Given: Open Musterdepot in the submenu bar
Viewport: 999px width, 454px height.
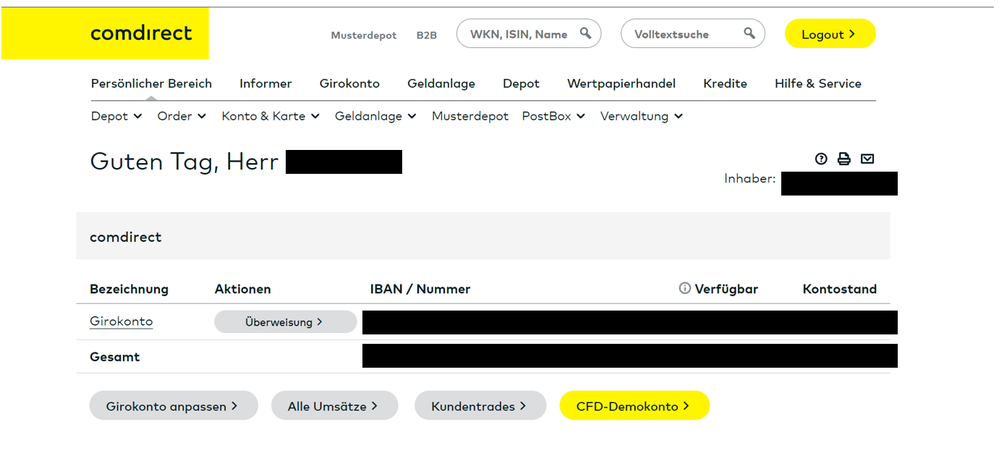Looking at the screenshot, I should 470,116.
